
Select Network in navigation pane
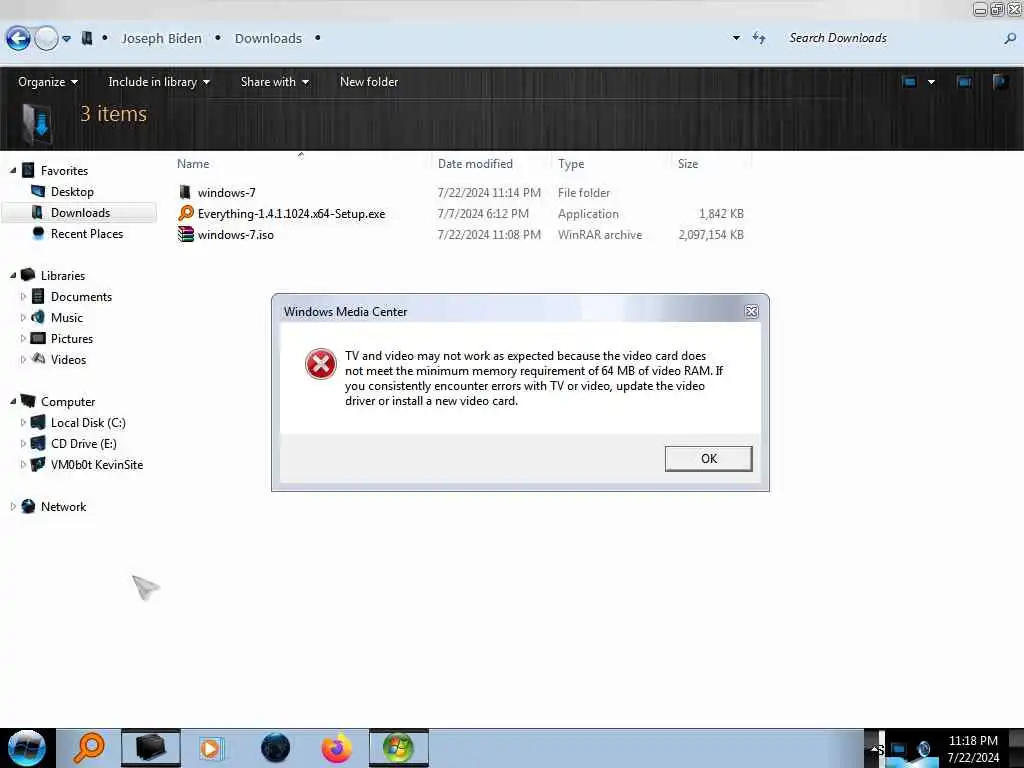click(63, 506)
